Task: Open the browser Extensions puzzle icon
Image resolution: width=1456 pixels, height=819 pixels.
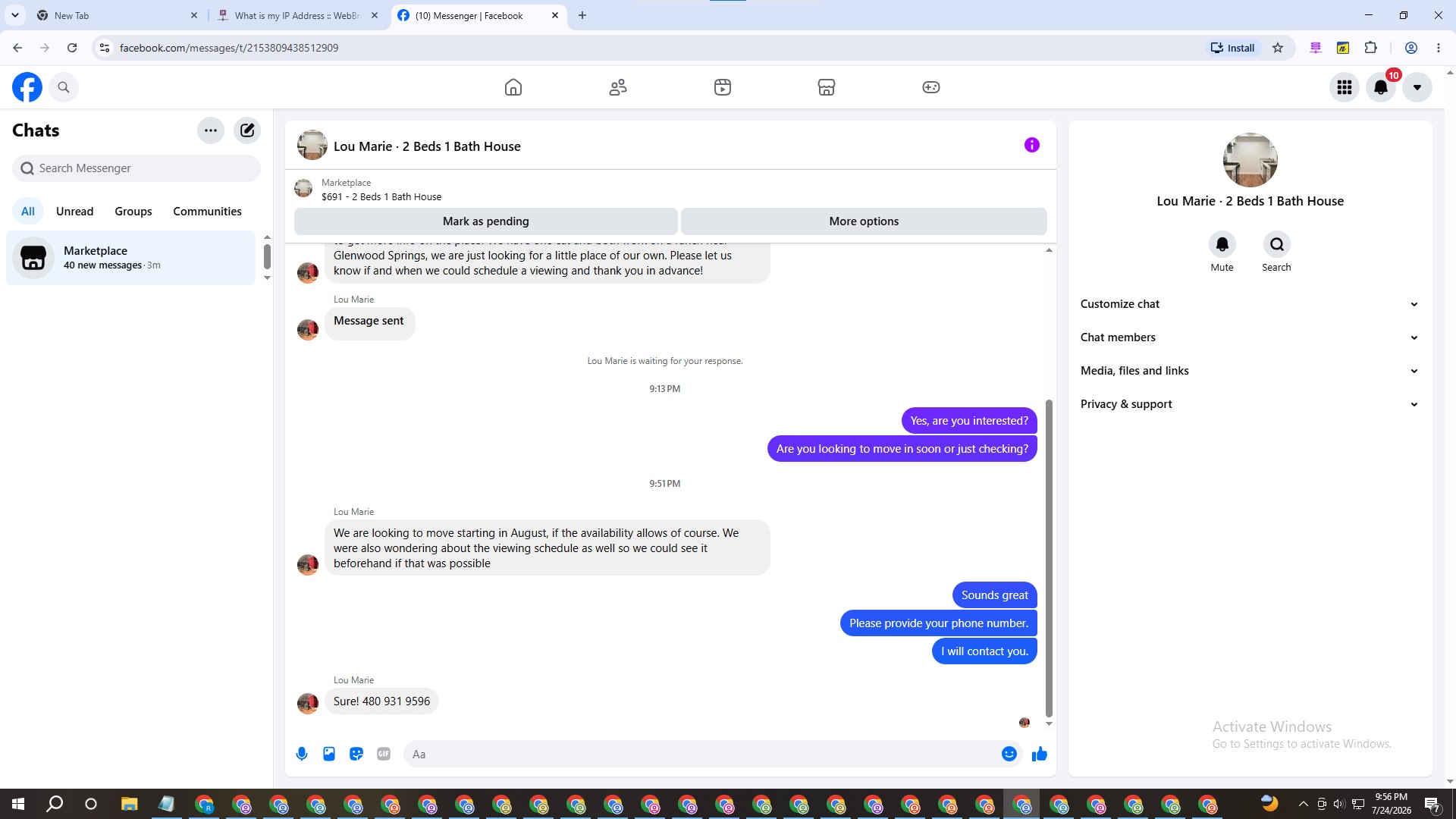Action: point(1371,48)
